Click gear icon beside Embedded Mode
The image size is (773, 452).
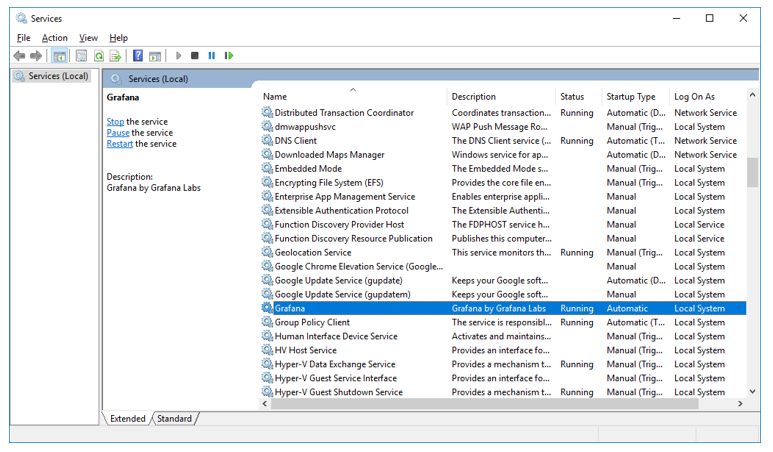pyautogui.click(x=267, y=169)
